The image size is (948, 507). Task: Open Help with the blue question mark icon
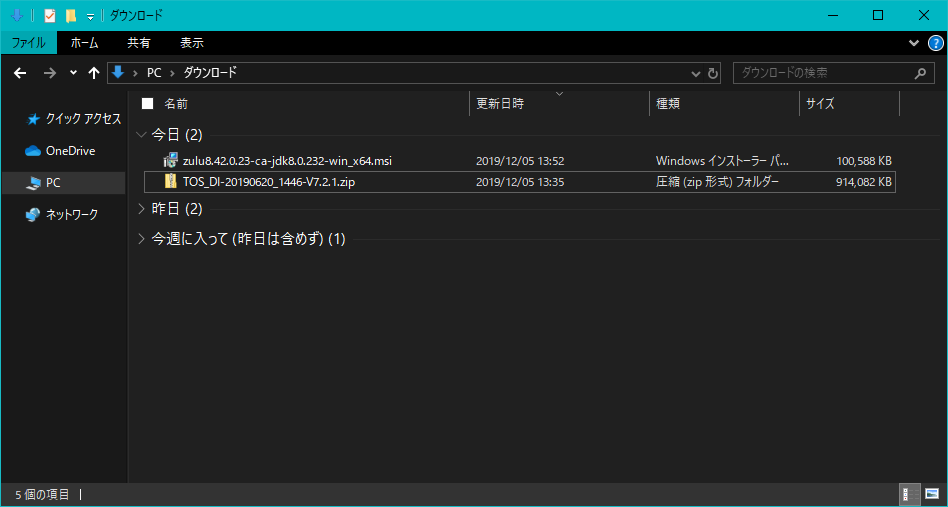(935, 43)
